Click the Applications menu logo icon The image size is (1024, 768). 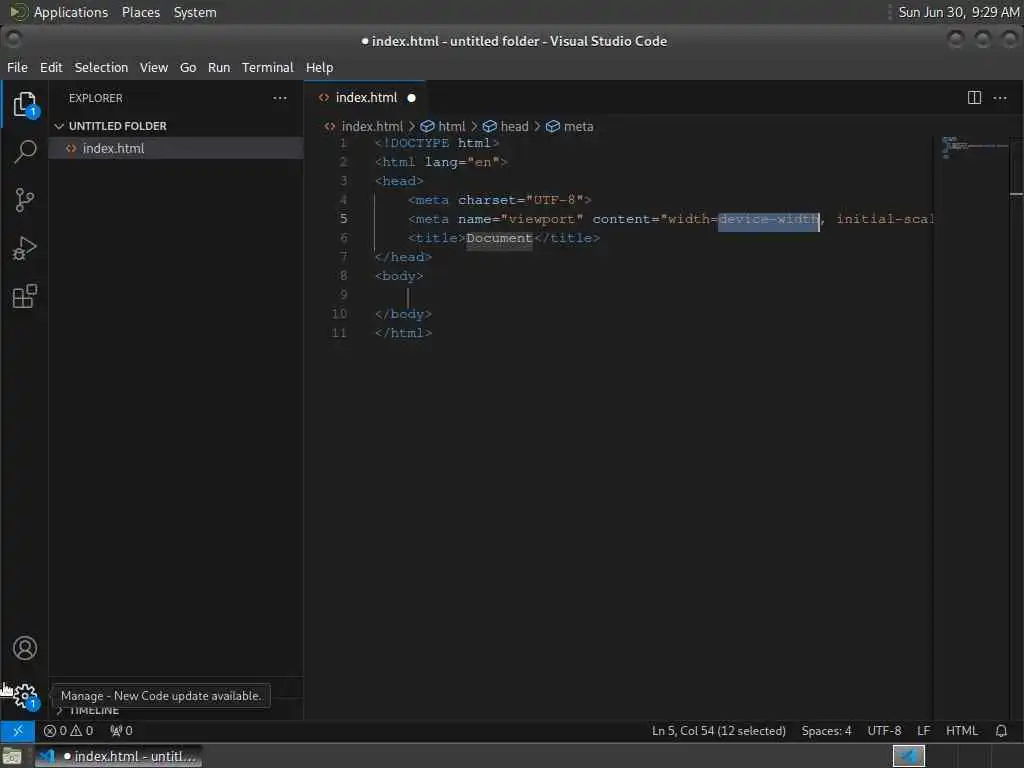pyautogui.click(x=18, y=12)
